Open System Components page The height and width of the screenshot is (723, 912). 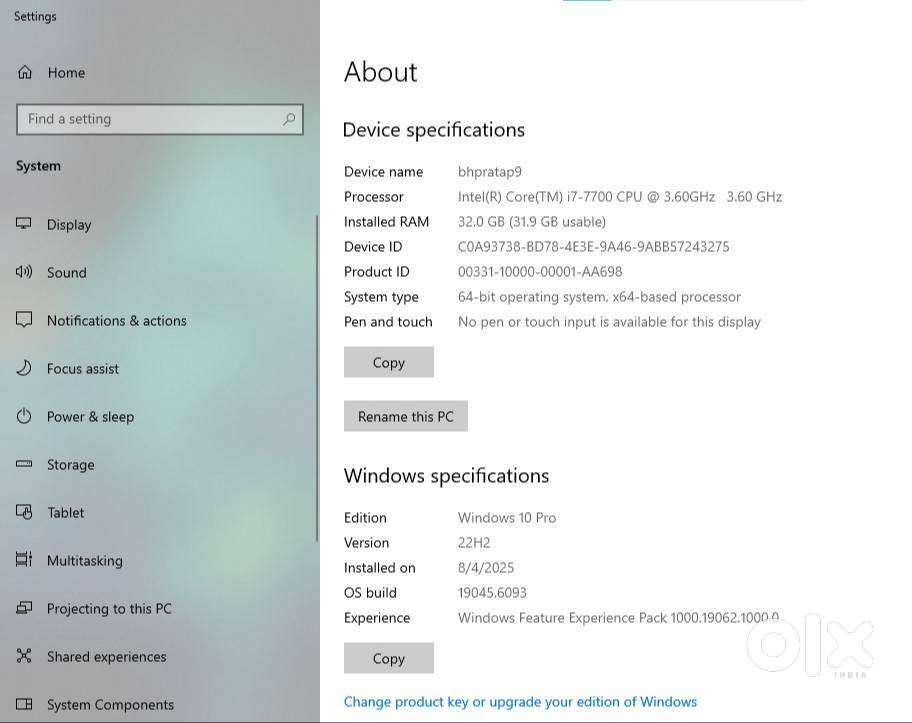tap(110, 705)
